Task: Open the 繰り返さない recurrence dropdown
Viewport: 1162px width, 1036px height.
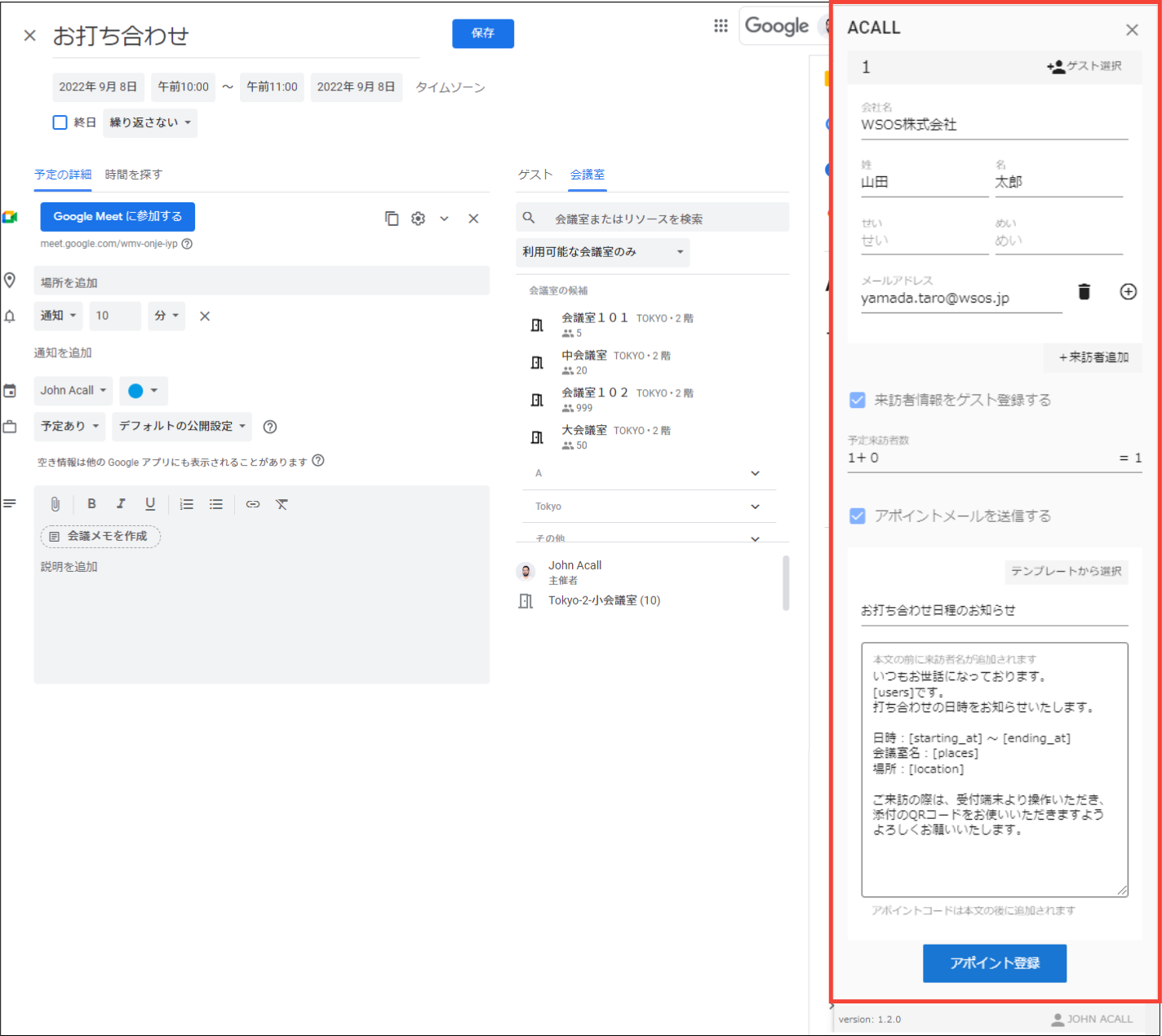Action: click(150, 122)
